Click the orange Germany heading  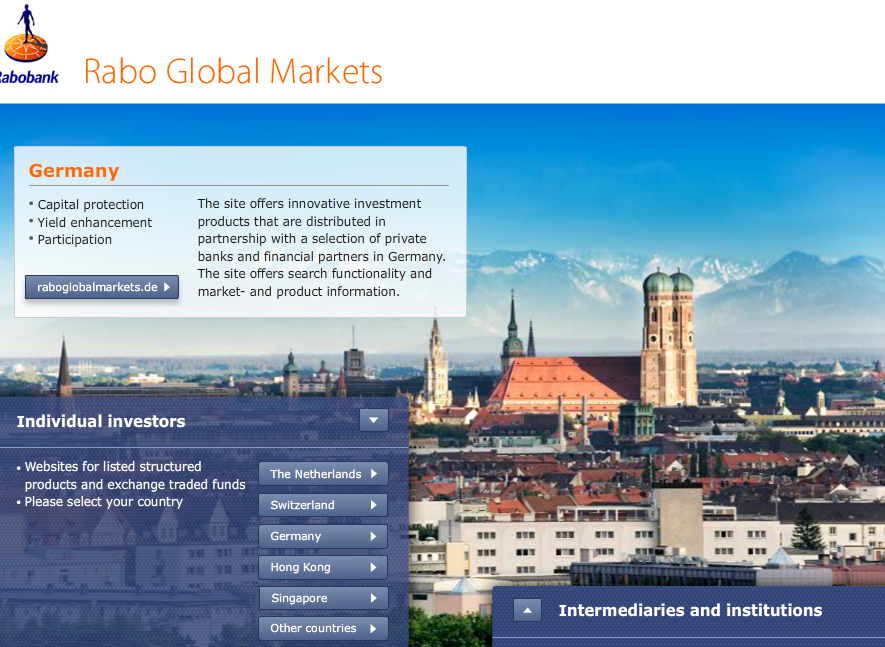click(x=74, y=171)
